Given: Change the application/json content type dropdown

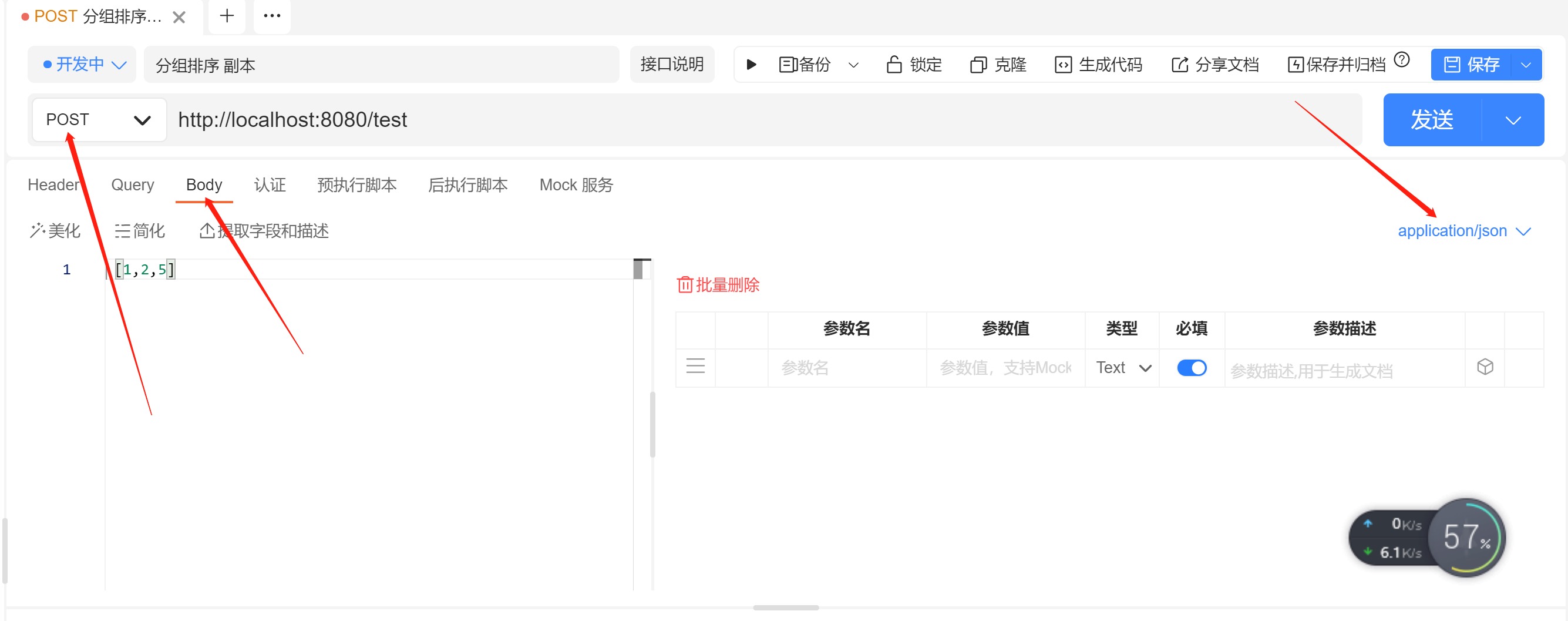Looking at the screenshot, I should coord(1464,231).
